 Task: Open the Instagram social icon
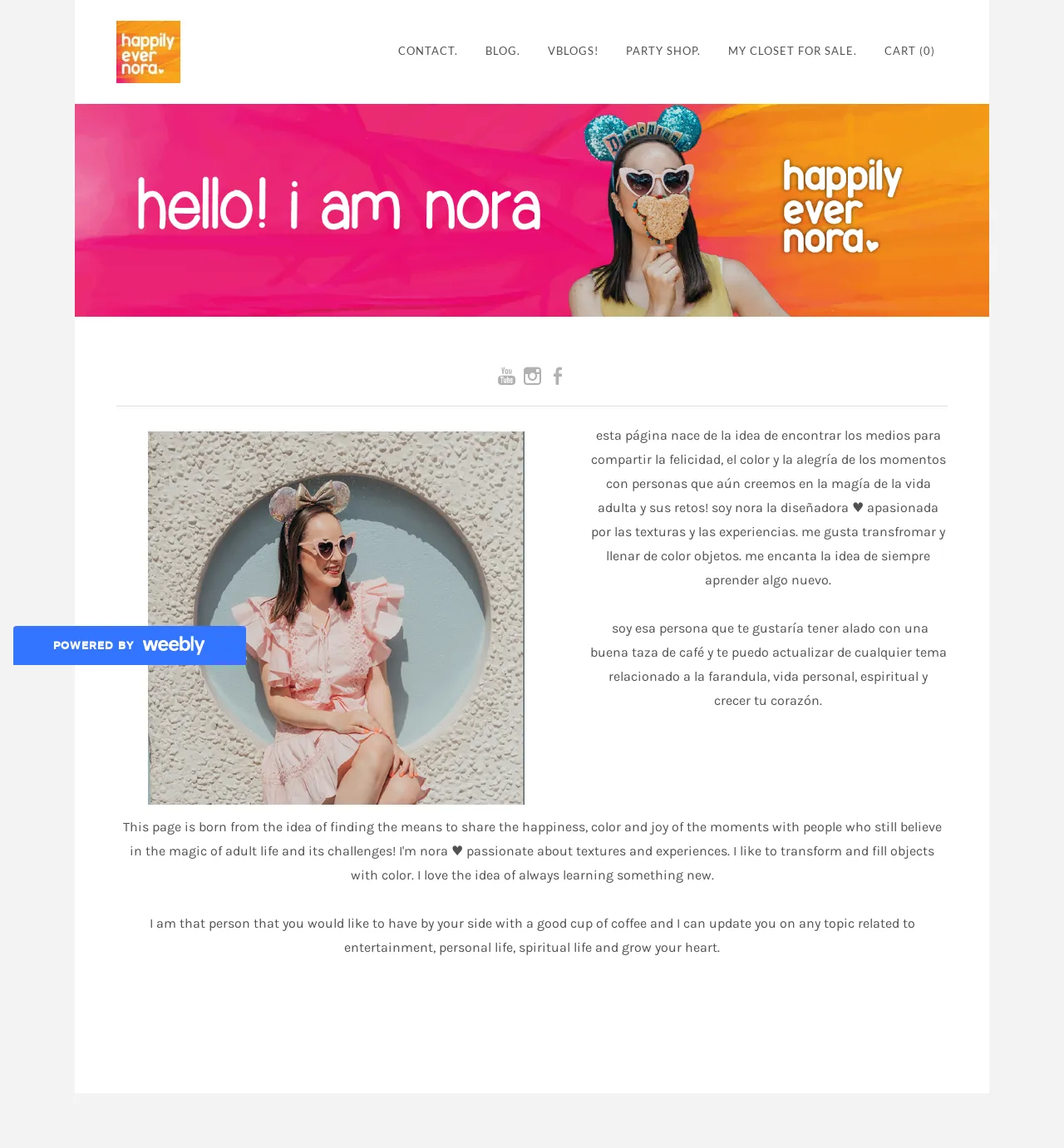tap(532, 376)
